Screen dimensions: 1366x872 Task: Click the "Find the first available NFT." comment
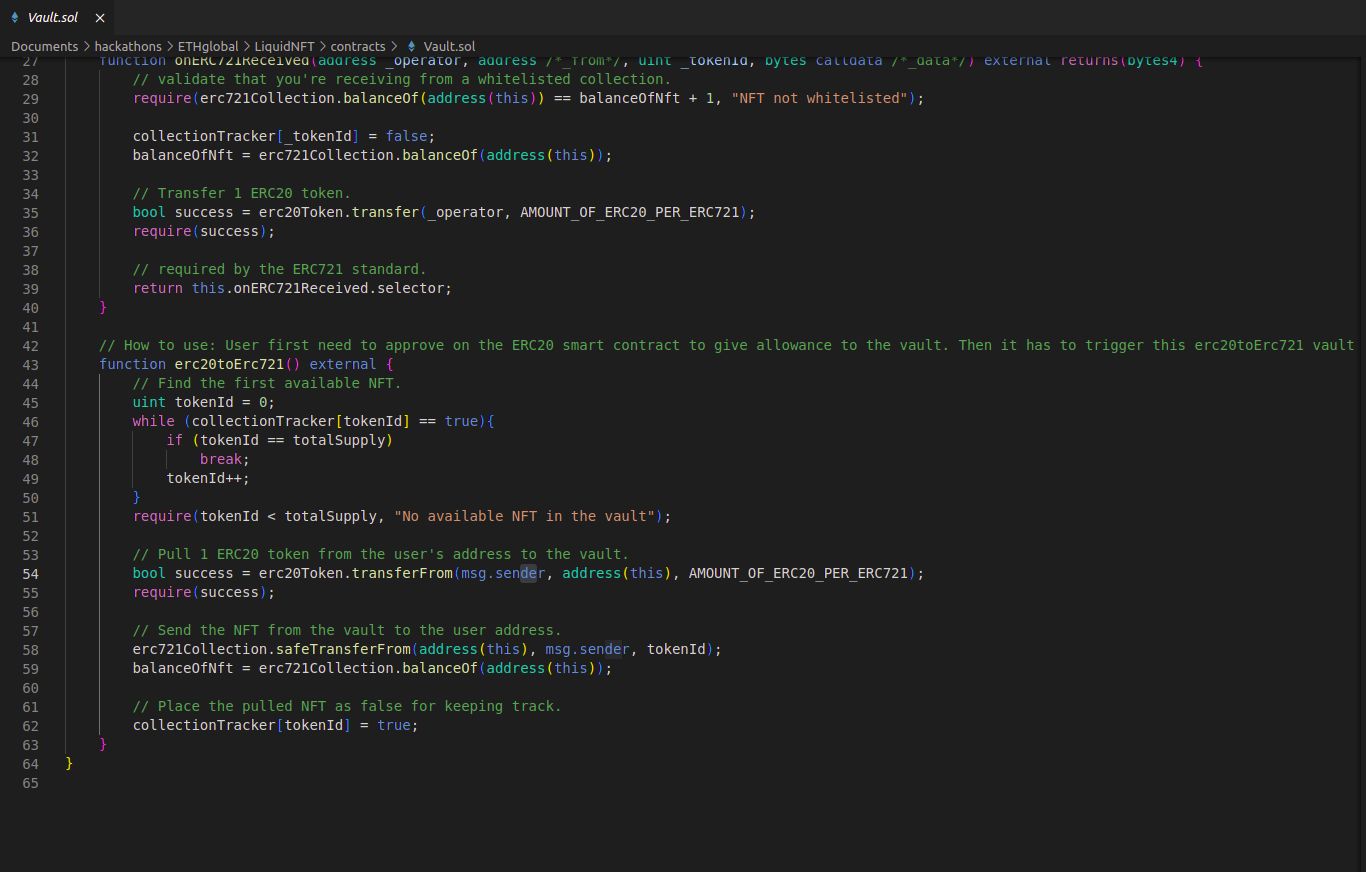pyautogui.click(x=267, y=383)
